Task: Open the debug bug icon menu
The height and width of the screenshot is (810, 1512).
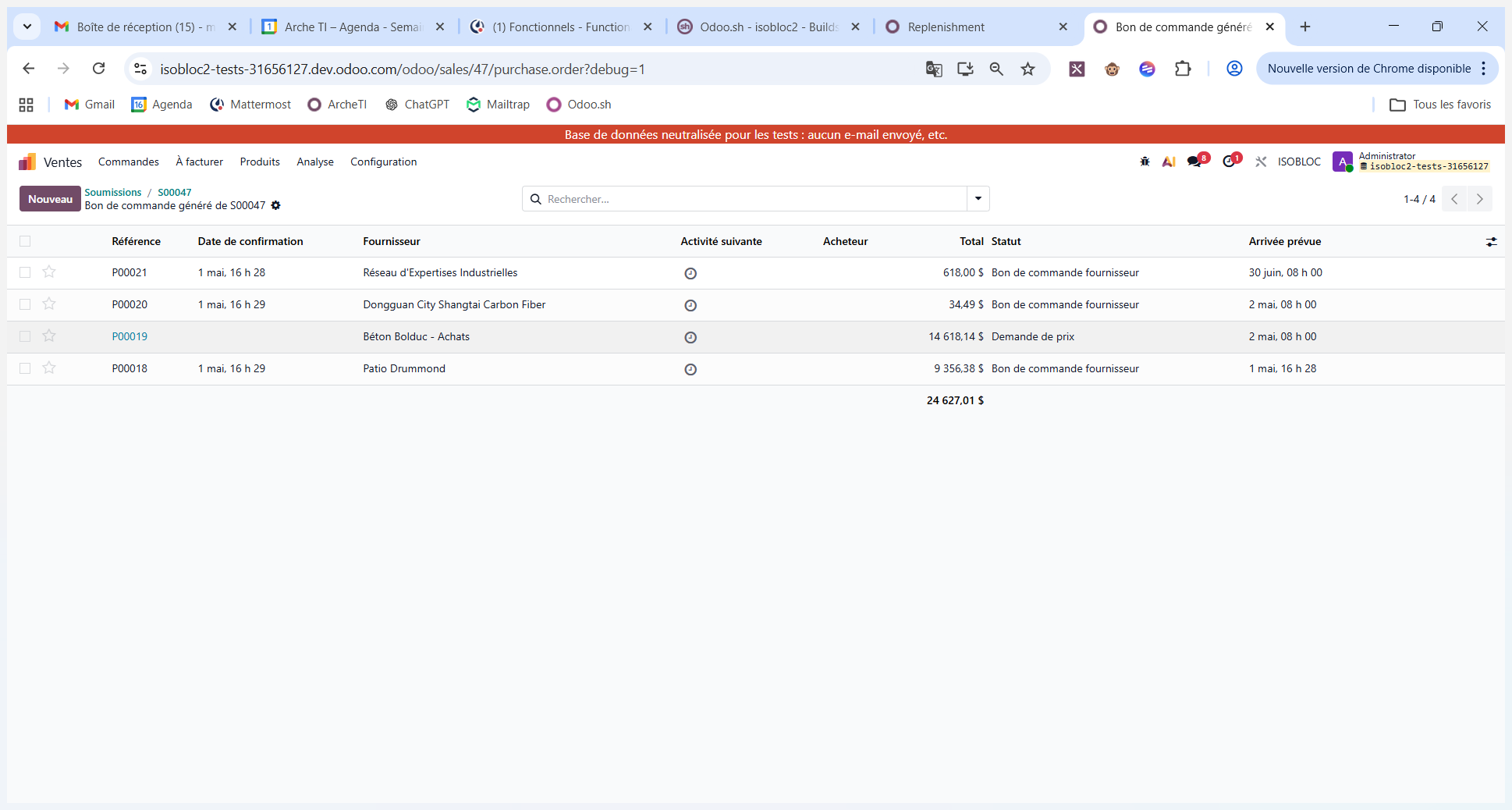Action: pyautogui.click(x=1145, y=162)
